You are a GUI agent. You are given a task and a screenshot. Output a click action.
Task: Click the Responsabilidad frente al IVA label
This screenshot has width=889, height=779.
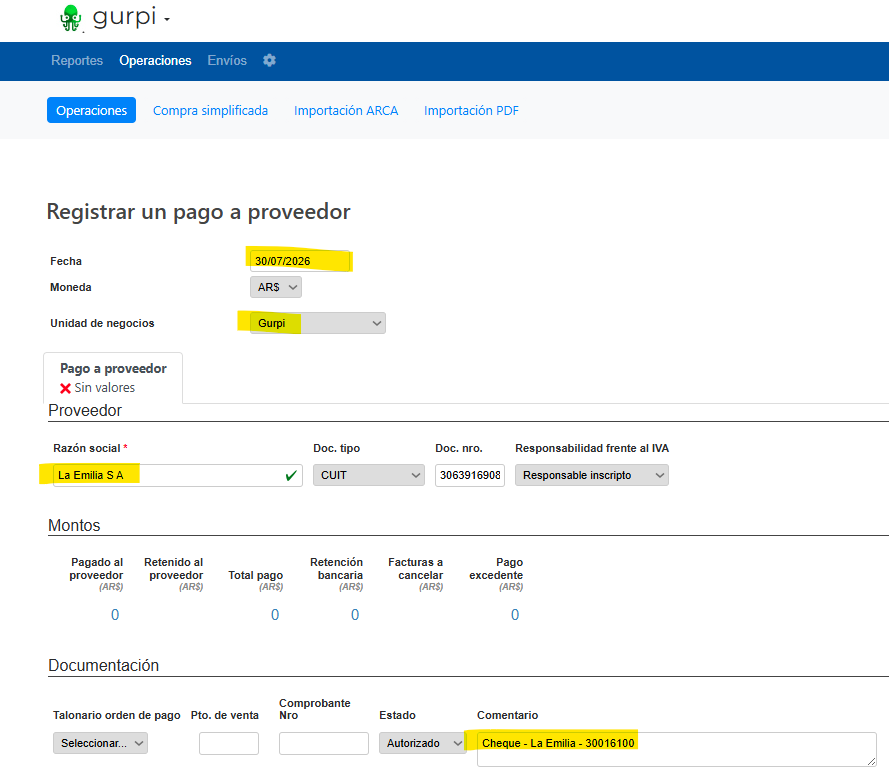point(592,448)
